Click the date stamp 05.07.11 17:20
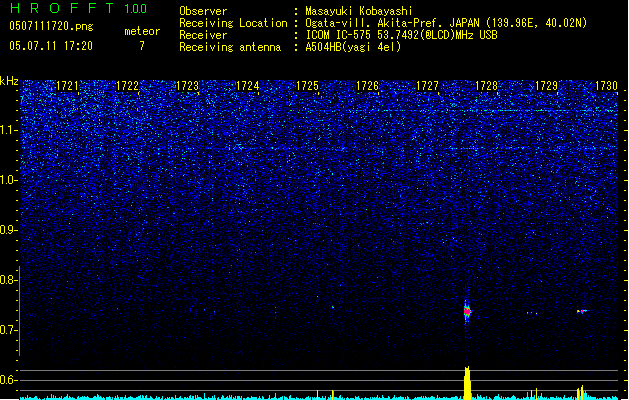The image size is (629, 400). coord(51,46)
